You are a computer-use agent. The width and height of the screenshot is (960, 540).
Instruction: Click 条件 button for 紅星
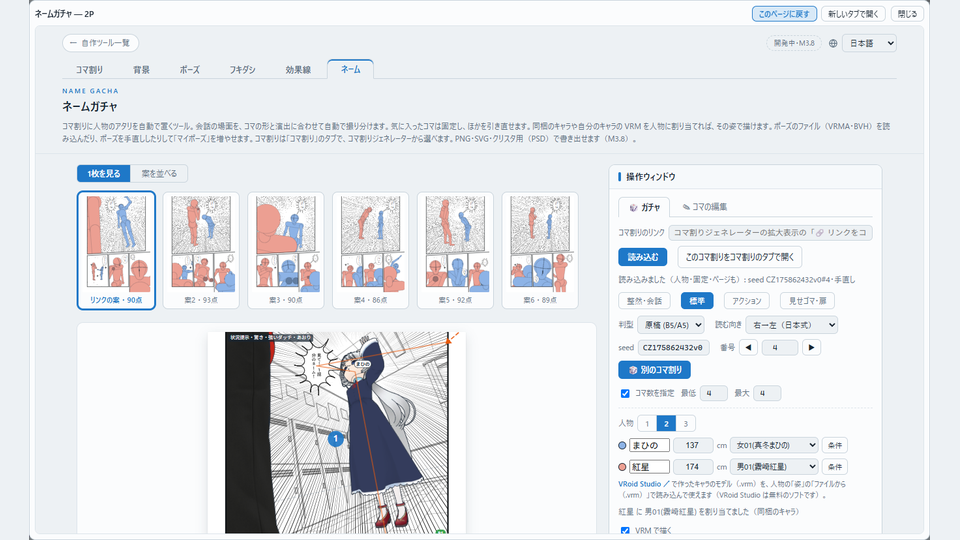click(x=834, y=467)
